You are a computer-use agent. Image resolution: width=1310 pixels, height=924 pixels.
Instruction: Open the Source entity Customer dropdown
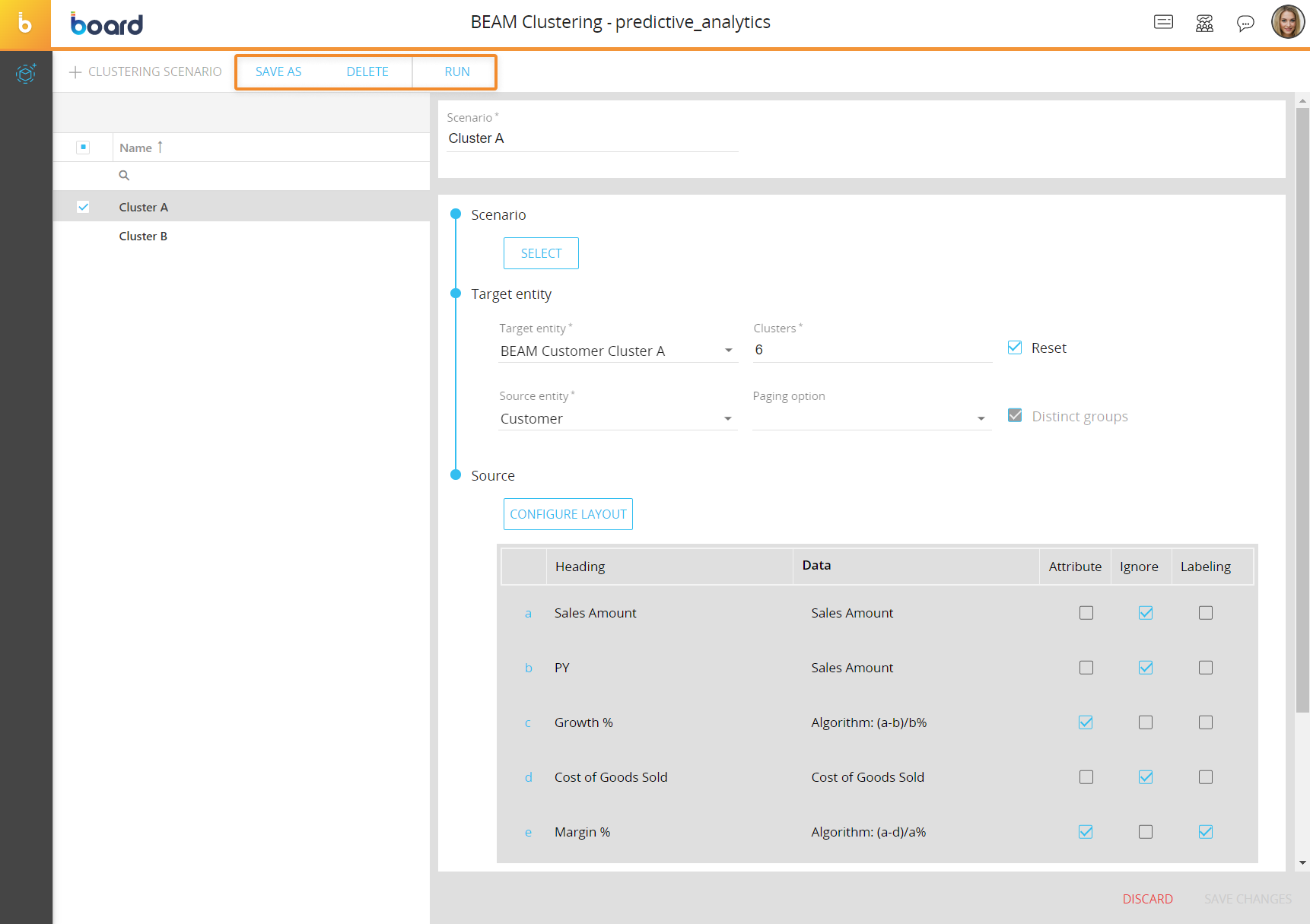coord(728,419)
